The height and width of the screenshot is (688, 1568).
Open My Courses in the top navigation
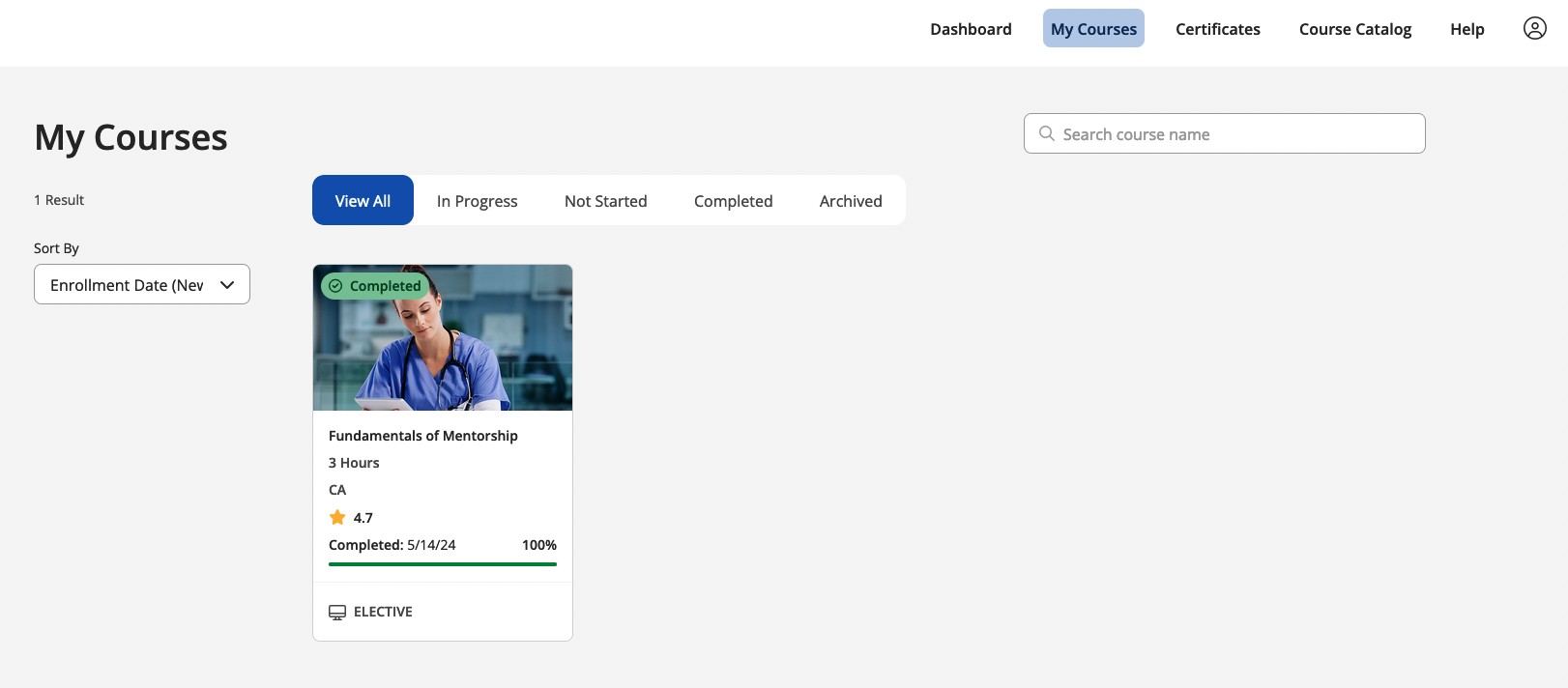[x=1093, y=29]
